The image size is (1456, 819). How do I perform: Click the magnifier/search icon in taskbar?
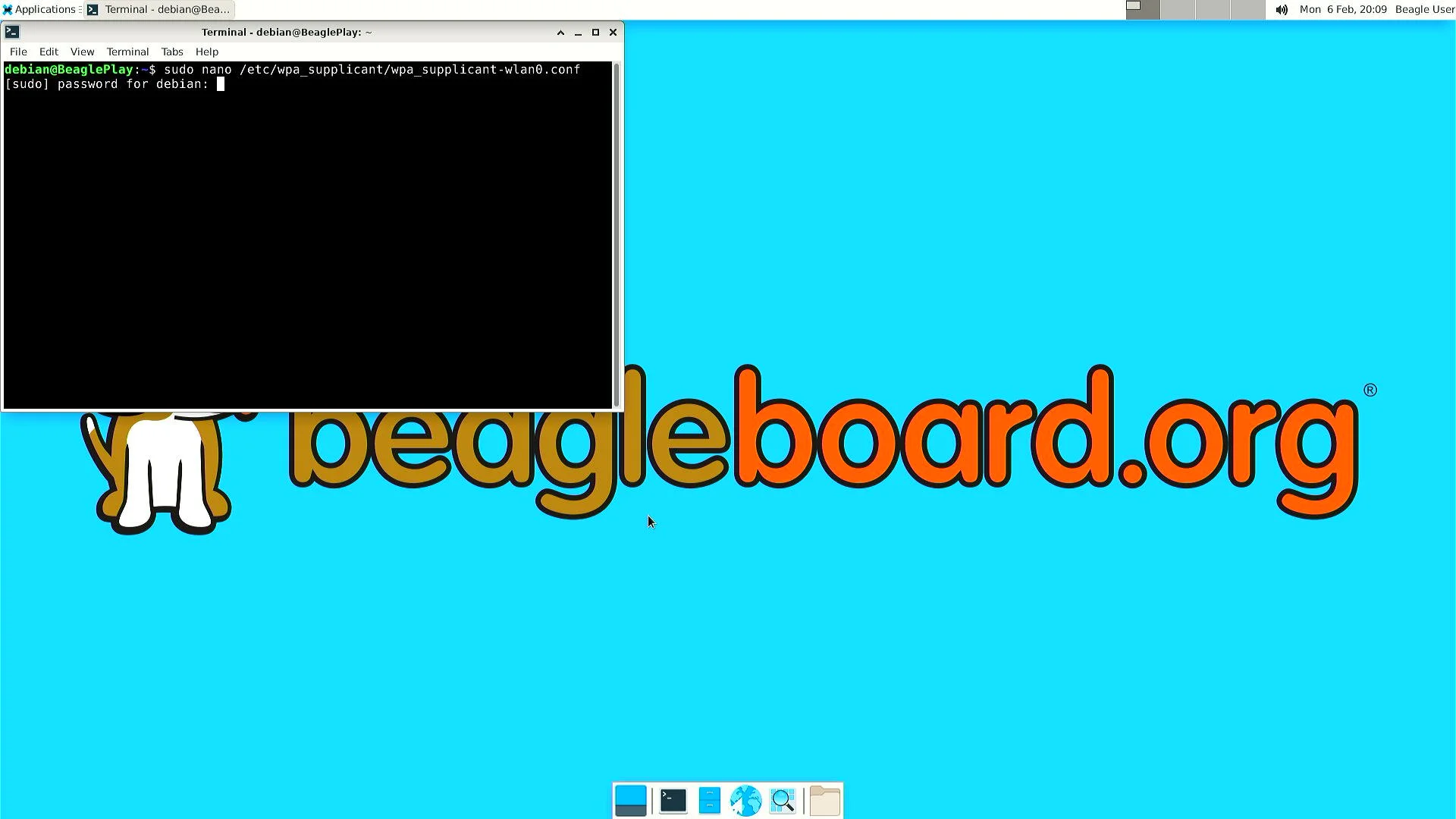tap(783, 800)
